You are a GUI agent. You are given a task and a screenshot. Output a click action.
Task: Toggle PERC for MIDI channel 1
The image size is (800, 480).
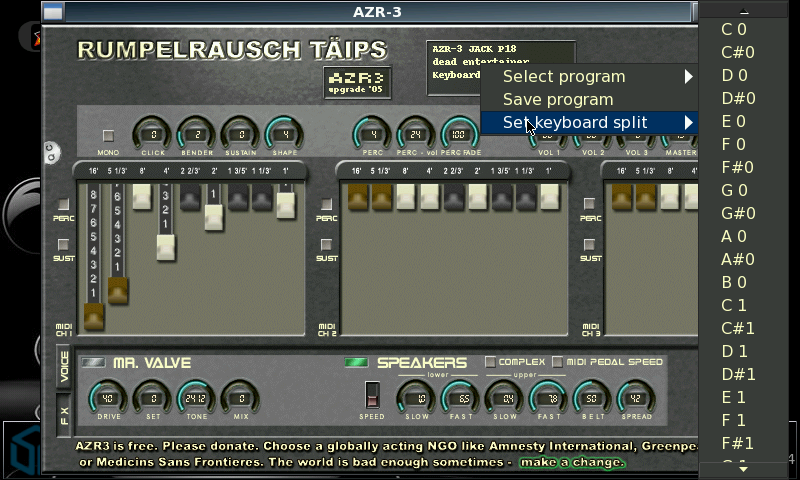pyautogui.click(x=63, y=205)
